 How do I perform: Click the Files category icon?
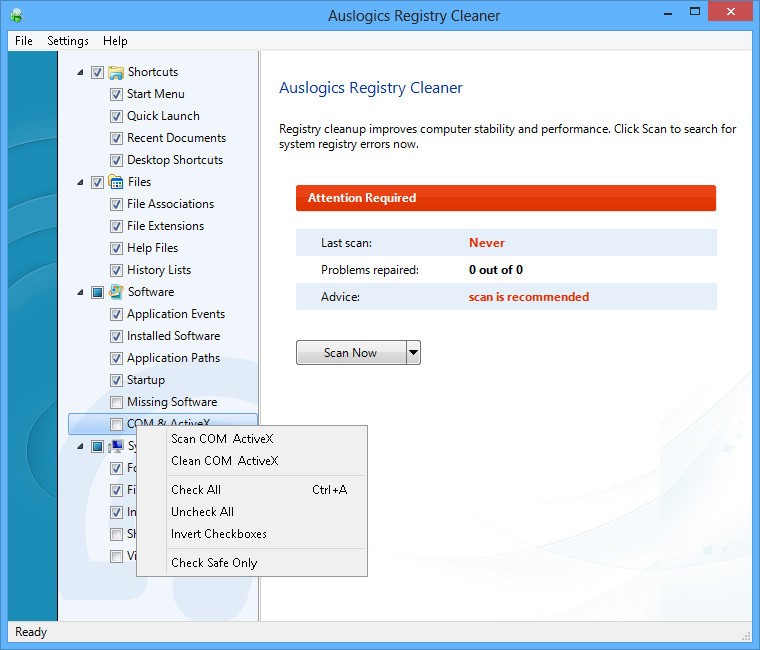coord(116,182)
